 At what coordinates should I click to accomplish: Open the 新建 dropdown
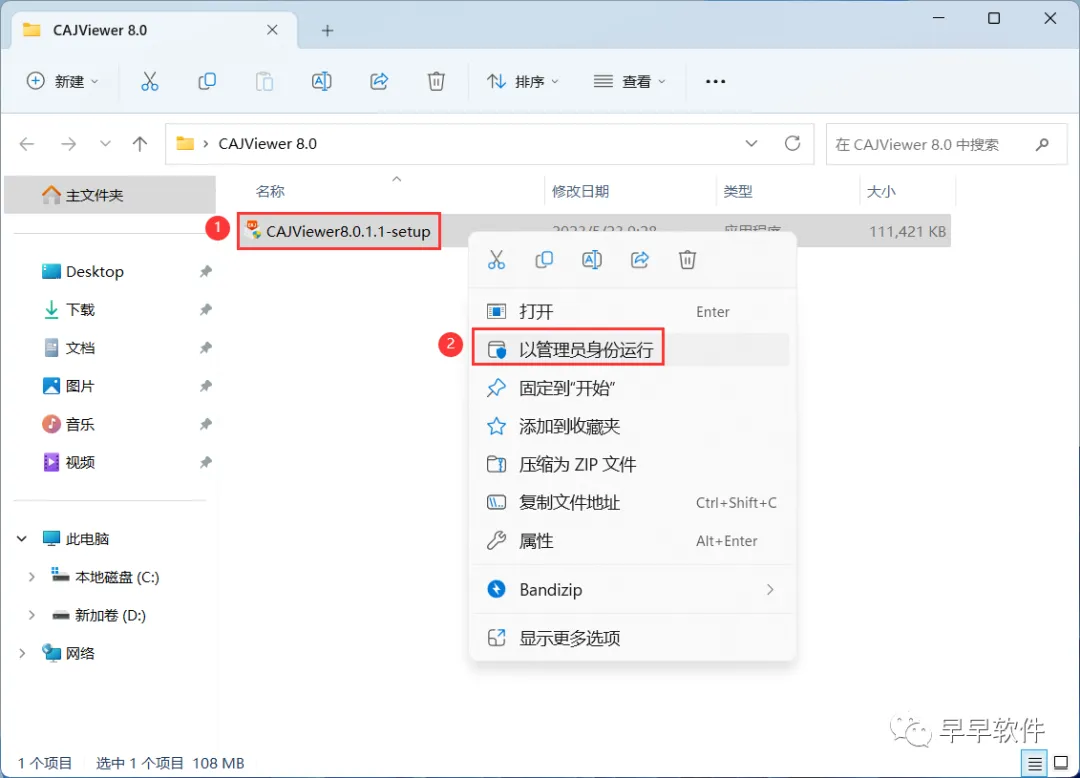63,81
